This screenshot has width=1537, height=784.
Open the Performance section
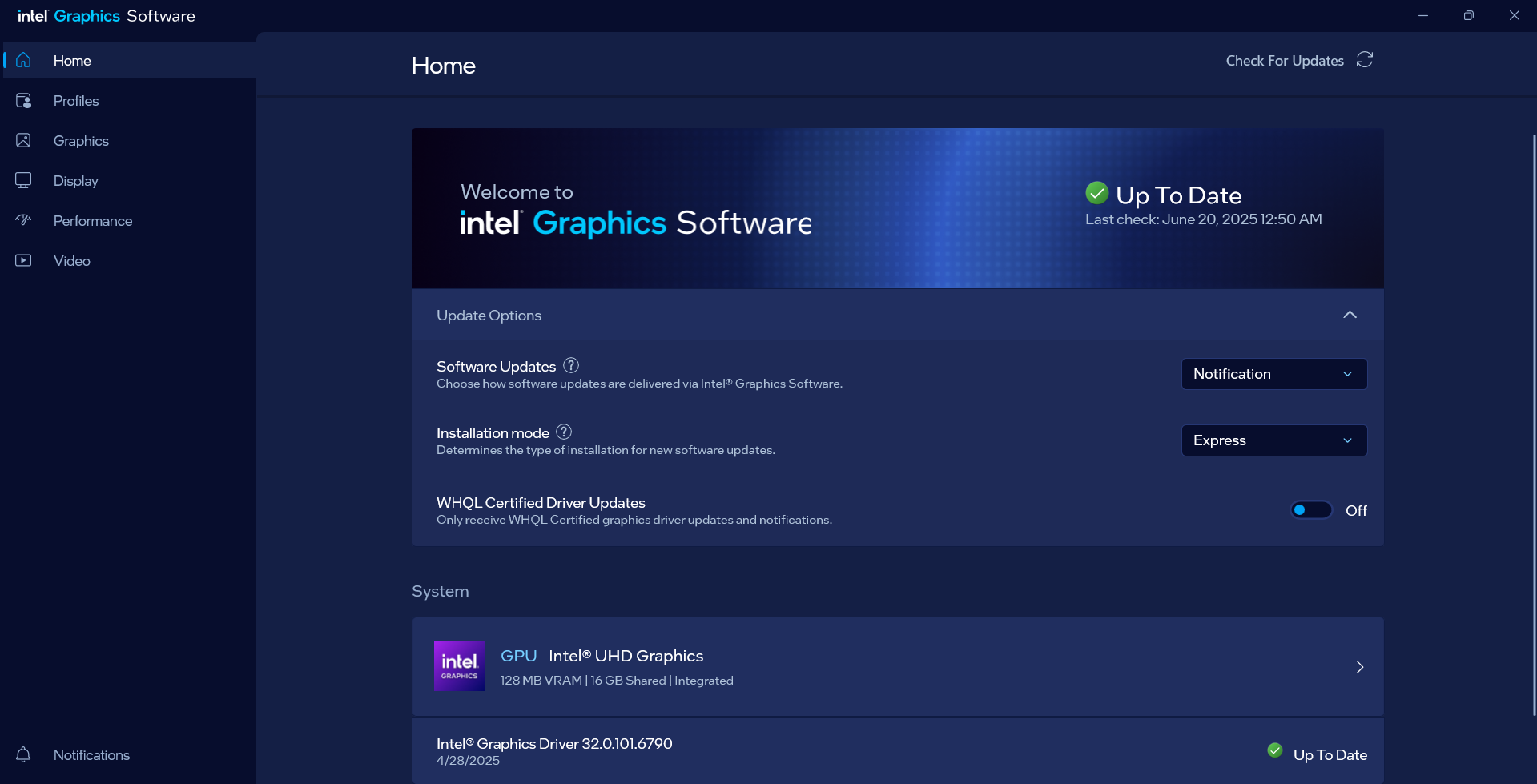click(130, 220)
